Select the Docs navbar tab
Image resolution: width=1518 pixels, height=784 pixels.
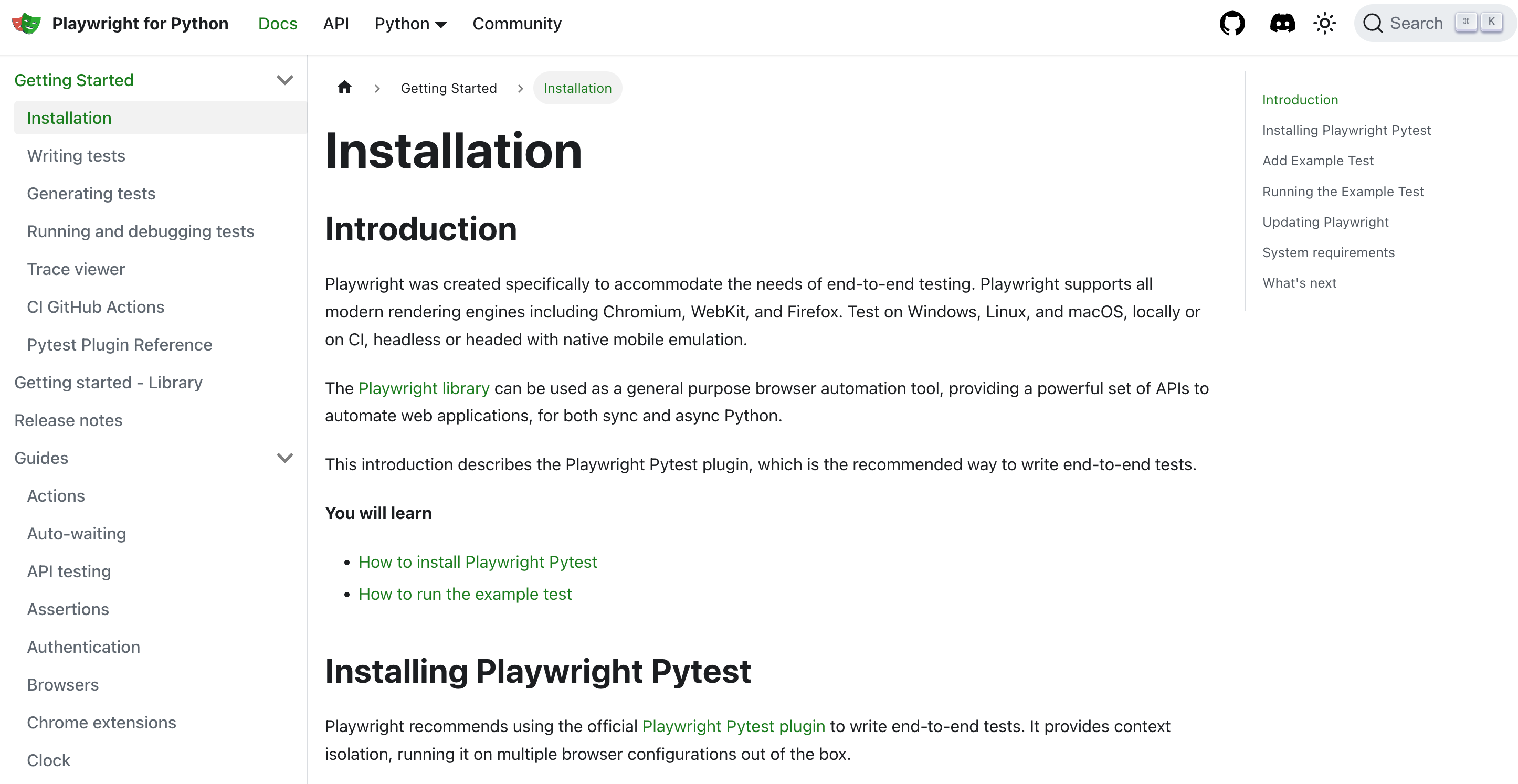pos(278,24)
